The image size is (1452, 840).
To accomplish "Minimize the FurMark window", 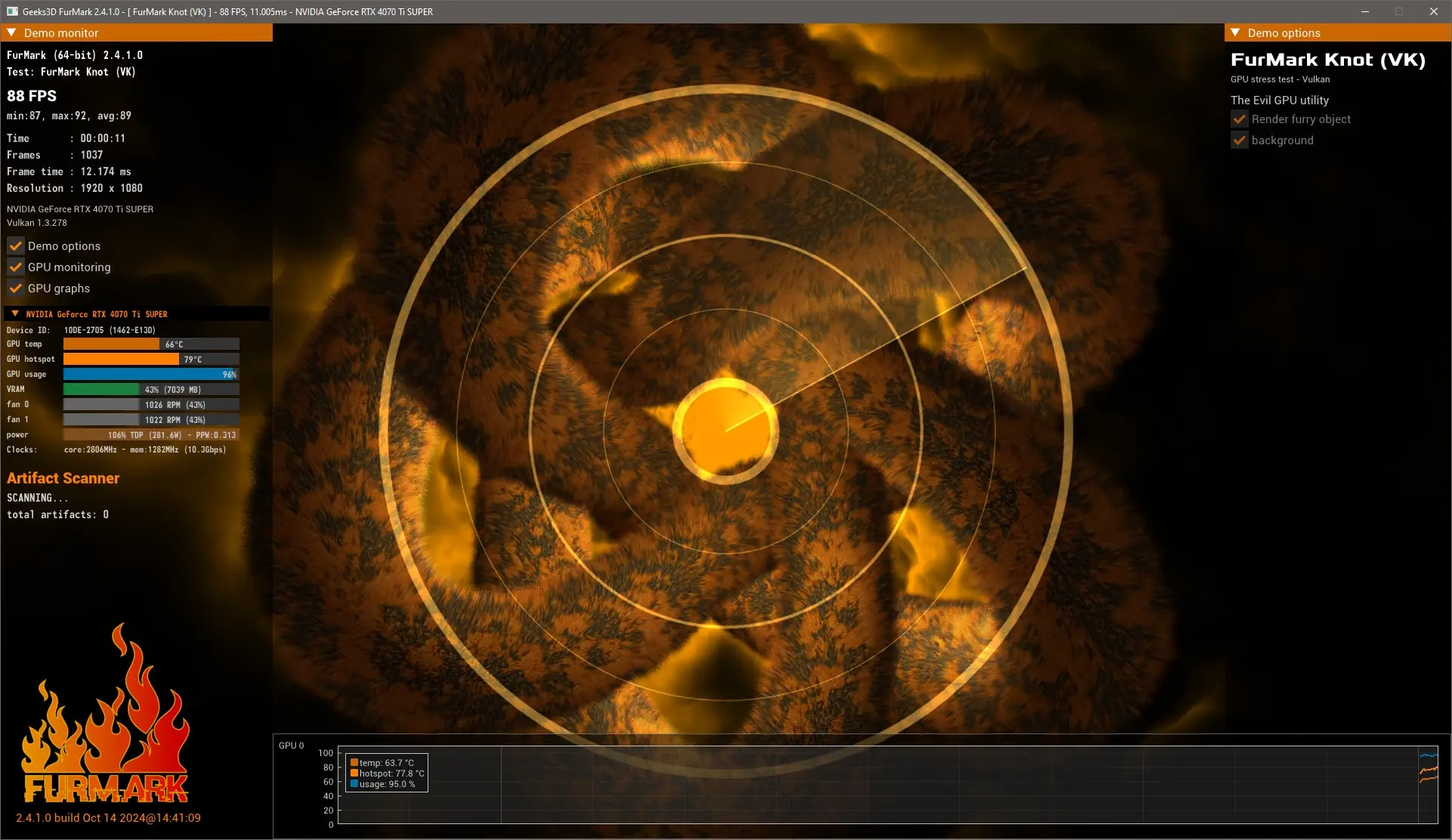I will (x=1365, y=11).
